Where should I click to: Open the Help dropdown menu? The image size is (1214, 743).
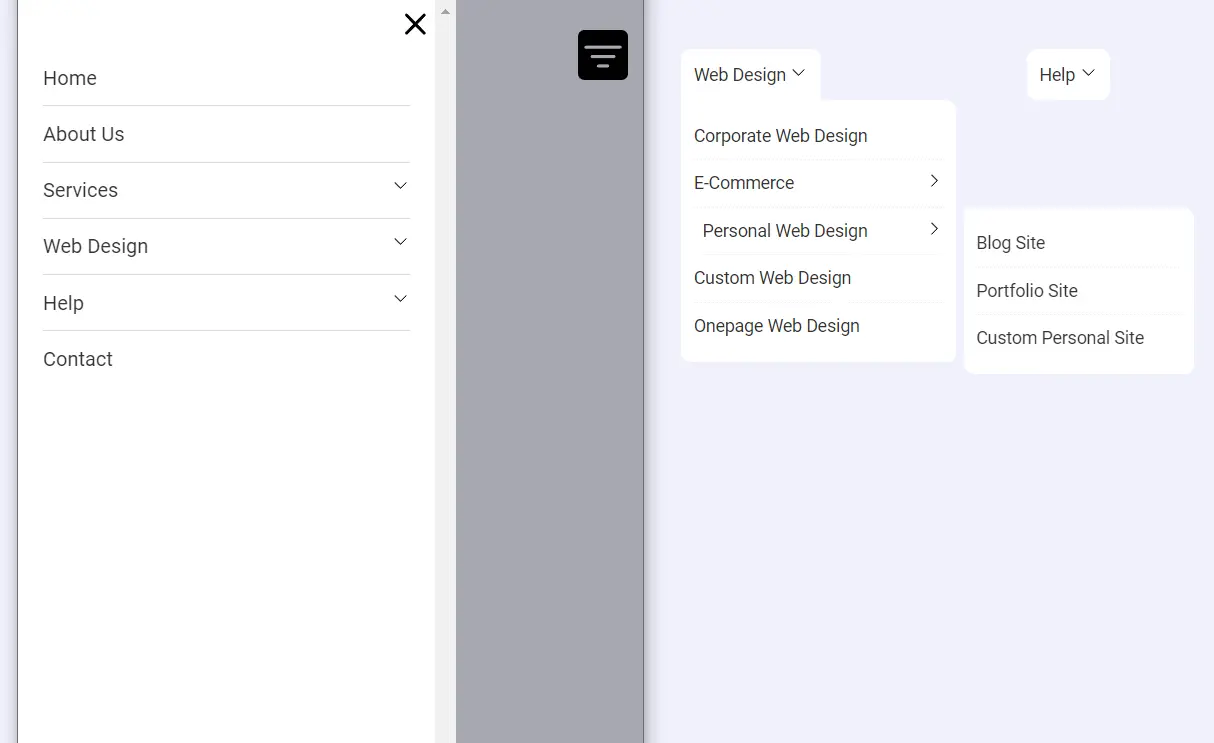click(1067, 74)
